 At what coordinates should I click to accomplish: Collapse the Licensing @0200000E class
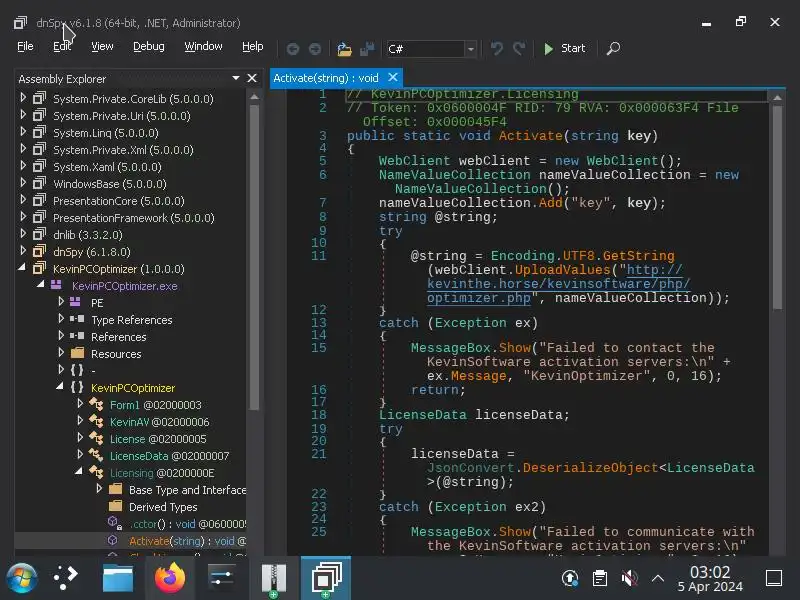point(79,471)
